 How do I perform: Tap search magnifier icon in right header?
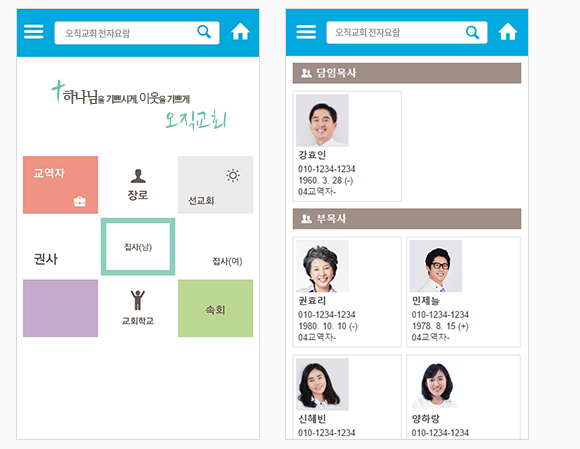[x=472, y=32]
